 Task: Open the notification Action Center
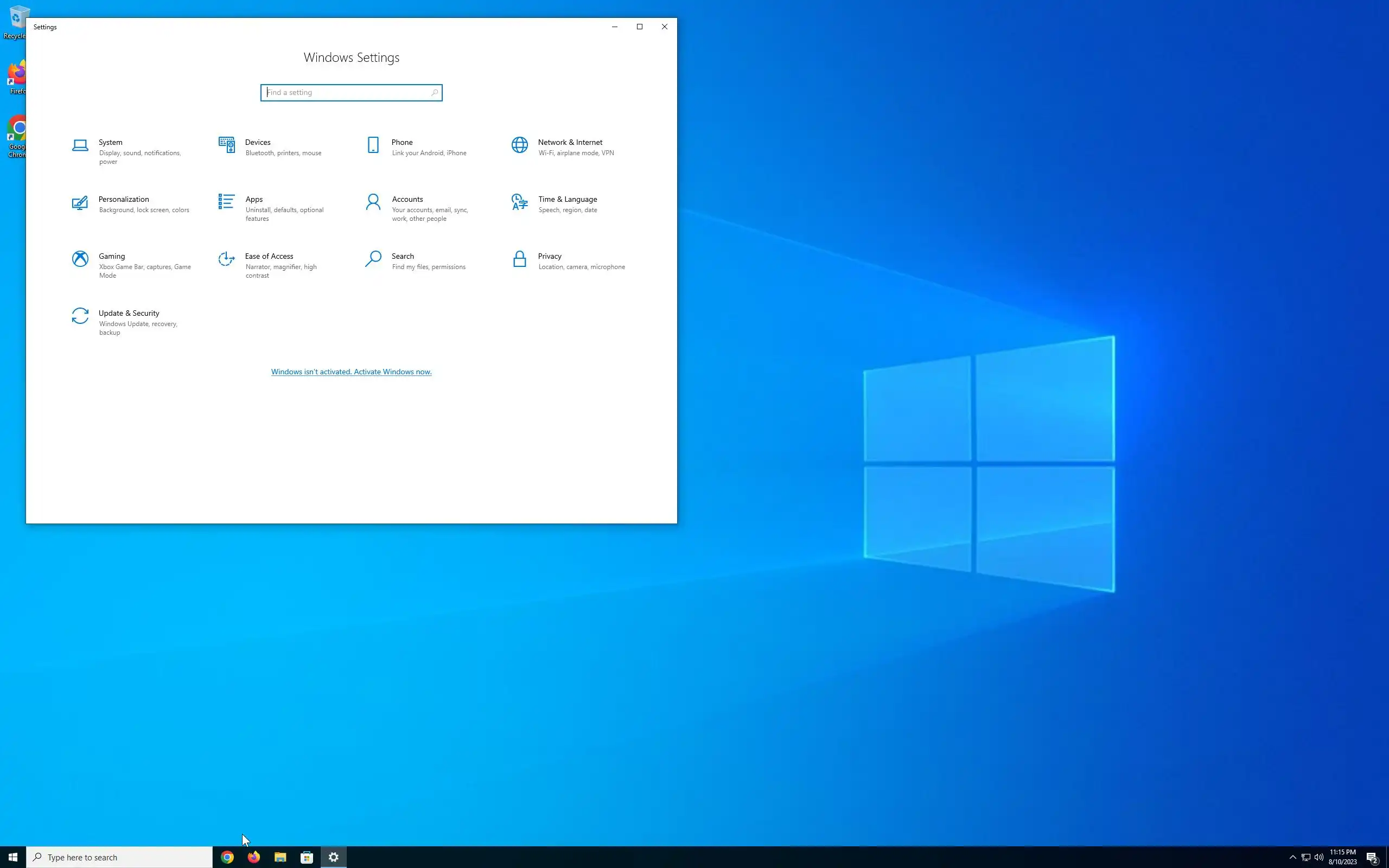(1372, 857)
